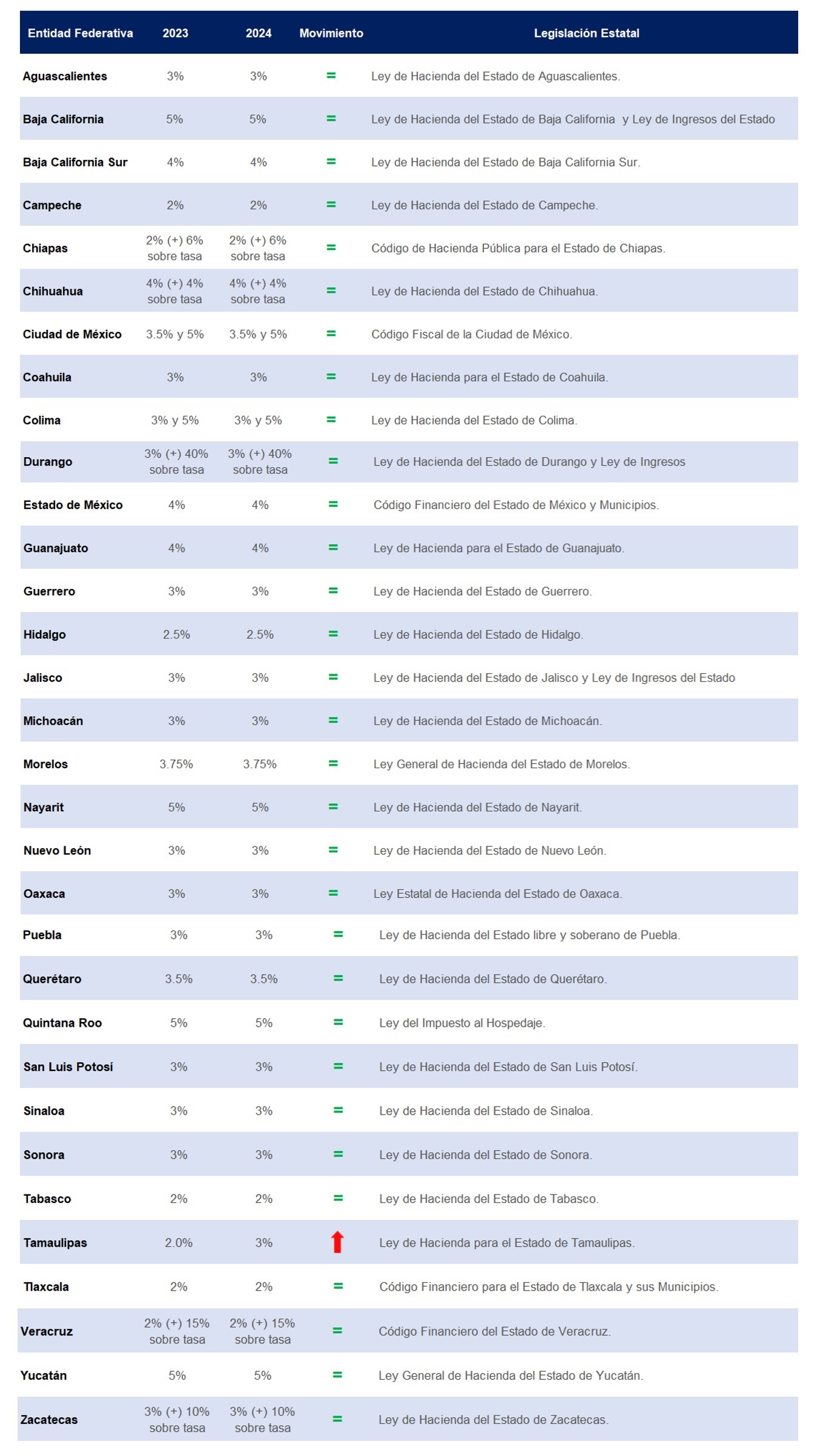Image resolution: width=820 pixels, height=1456 pixels.
Task: Click the Tamaulipas 2023 rate of 2.0%
Action: (x=179, y=1243)
